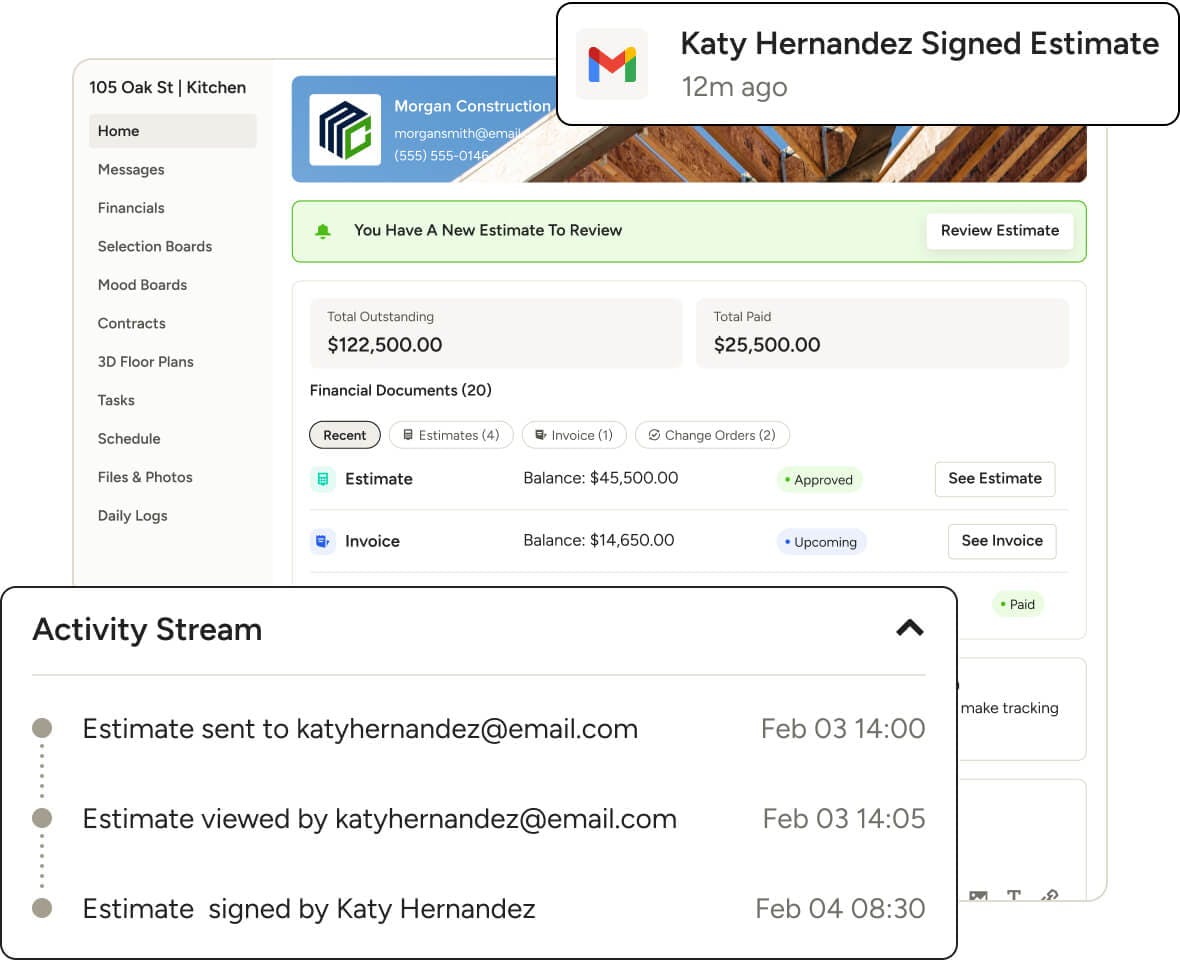The height and width of the screenshot is (960, 1180).
Task: Click the blue Invoice document icon
Action: click(322, 541)
